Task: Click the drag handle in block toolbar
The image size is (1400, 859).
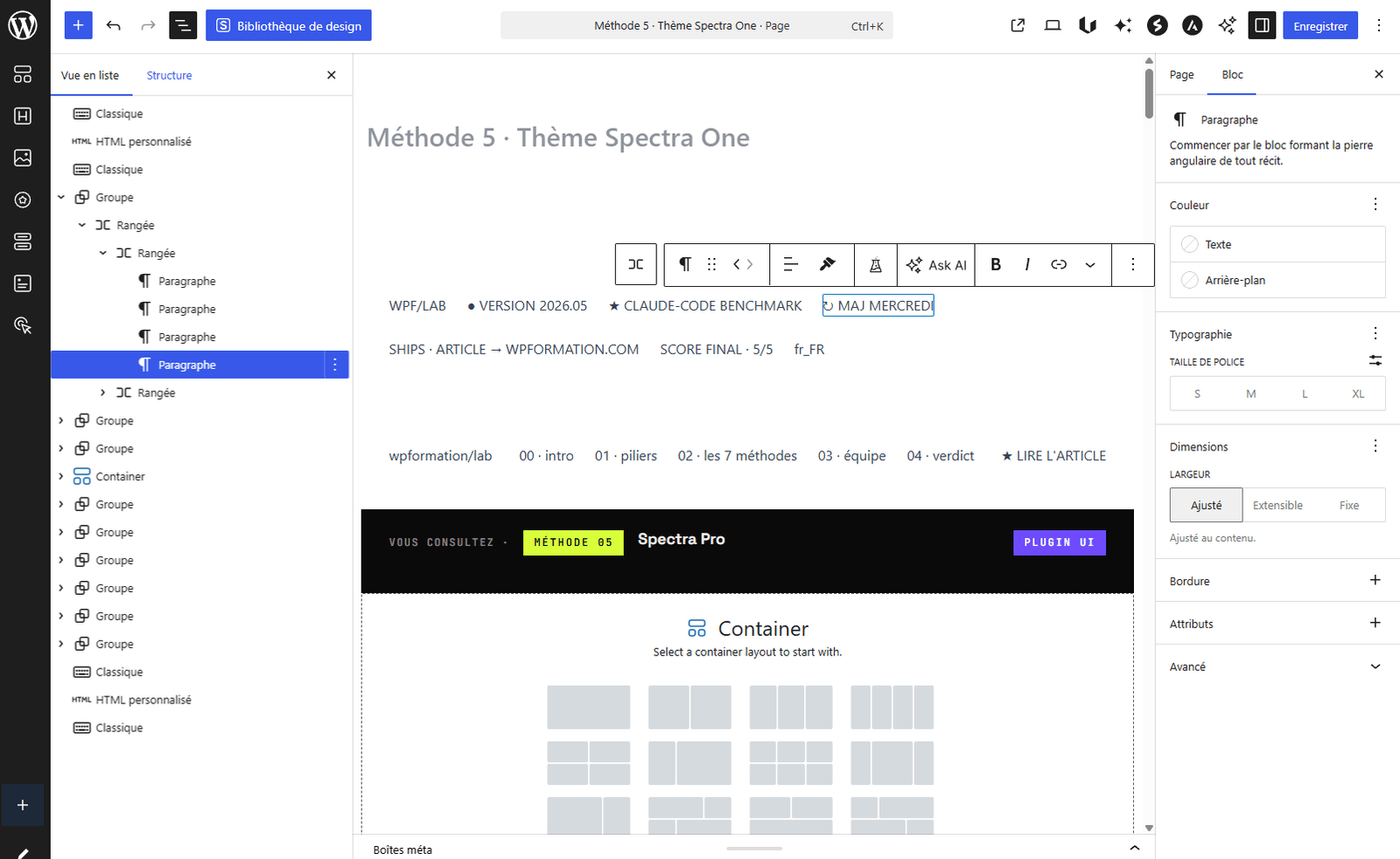Action: point(712,264)
